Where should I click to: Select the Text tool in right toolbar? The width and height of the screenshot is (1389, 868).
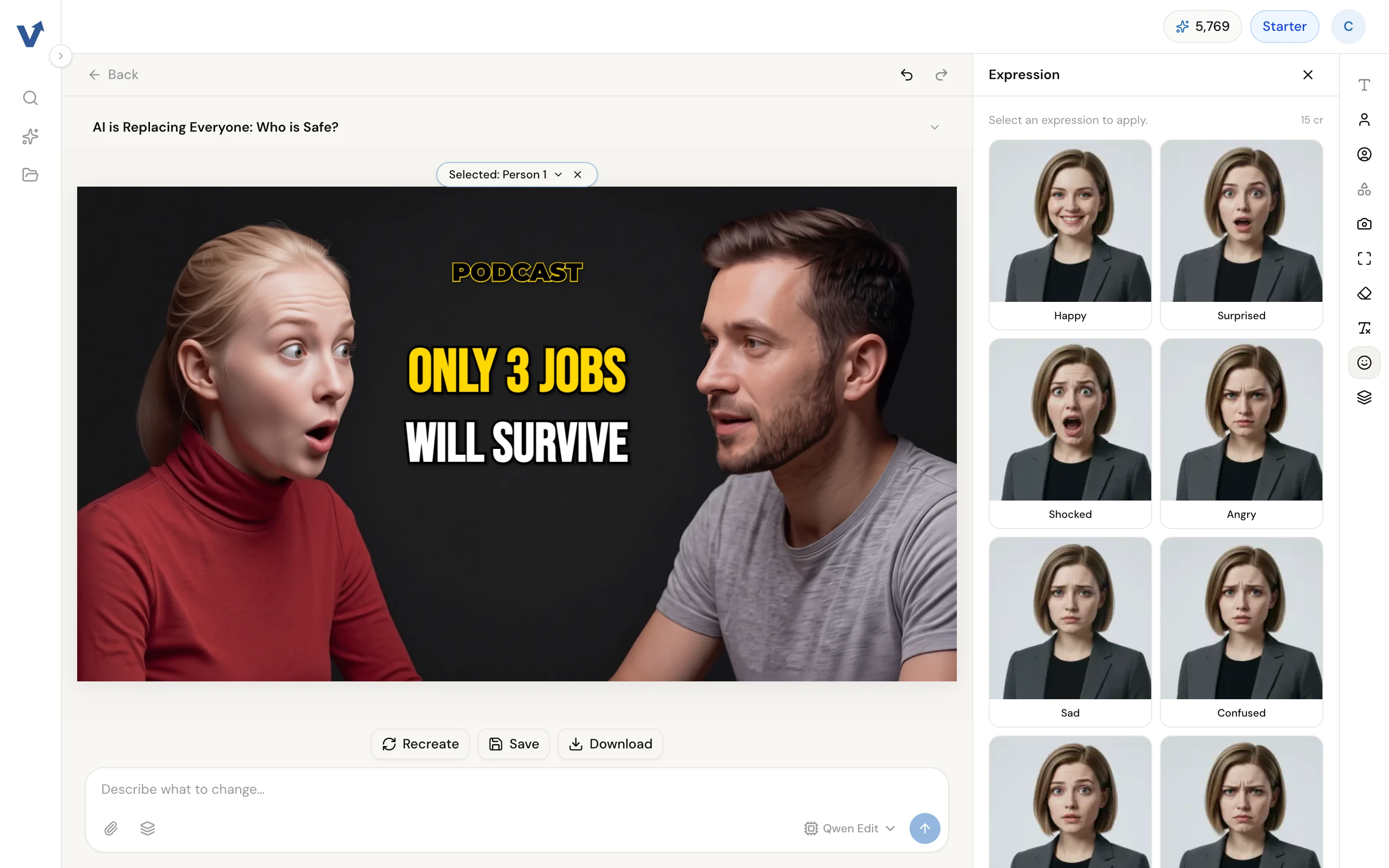click(1364, 85)
